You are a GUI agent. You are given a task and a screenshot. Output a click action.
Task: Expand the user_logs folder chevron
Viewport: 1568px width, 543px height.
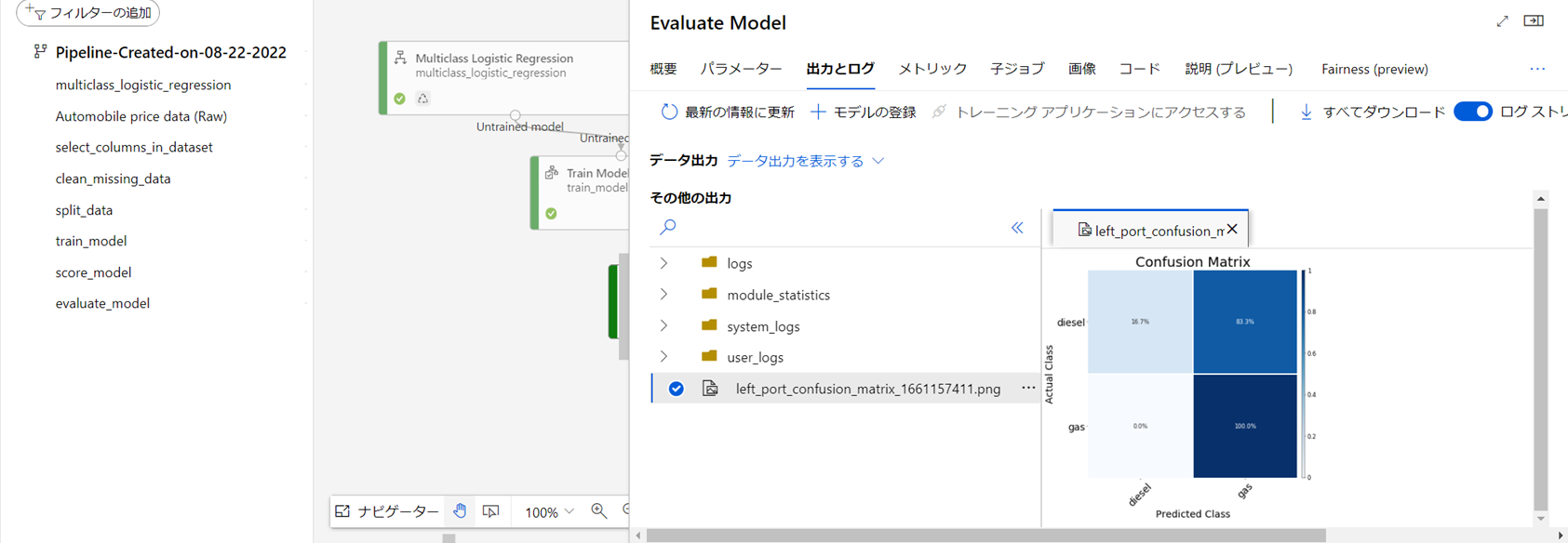(663, 357)
